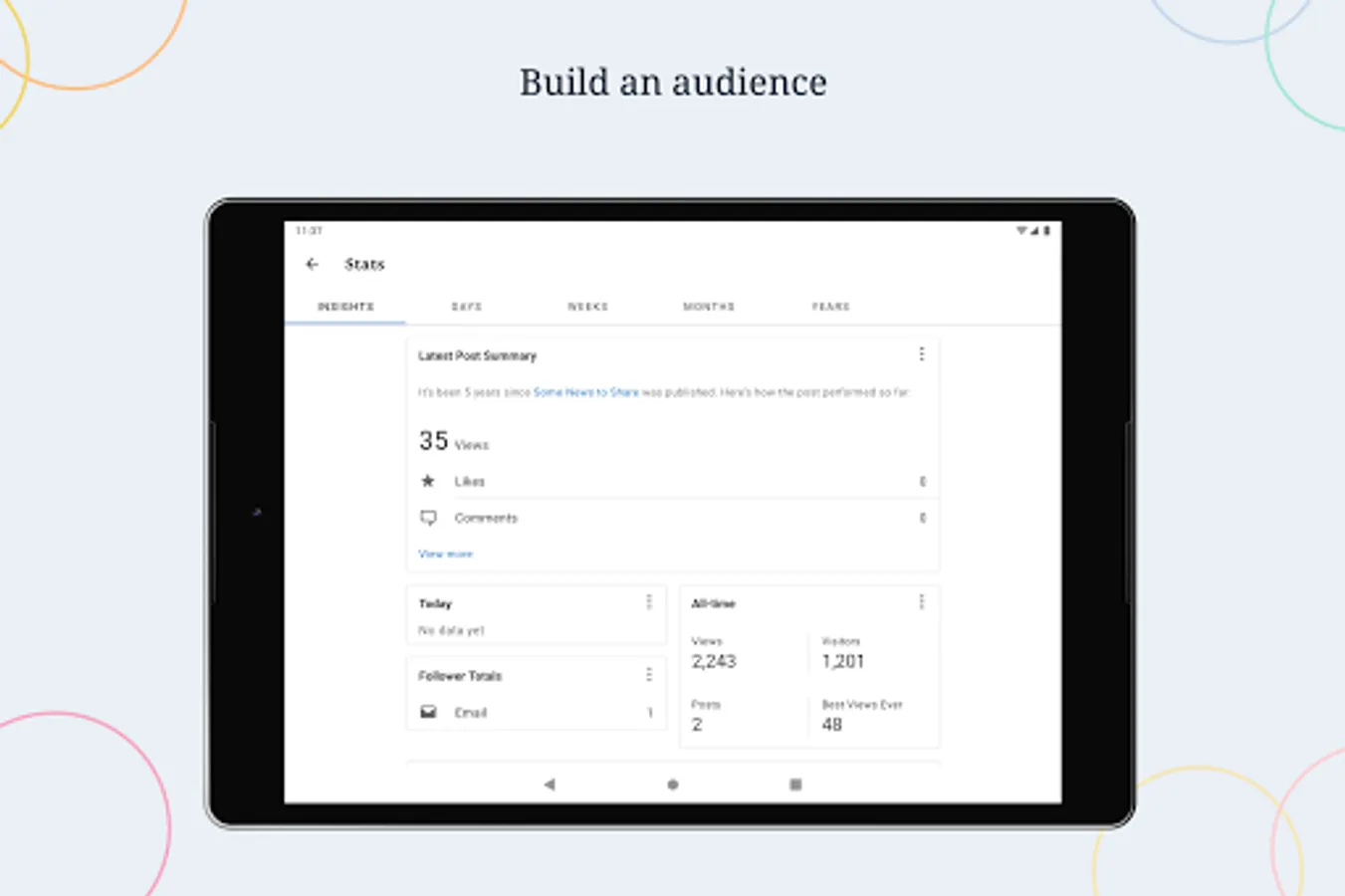Click the View more link
Image resolution: width=1345 pixels, height=896 pixels.
pos(445,554)
